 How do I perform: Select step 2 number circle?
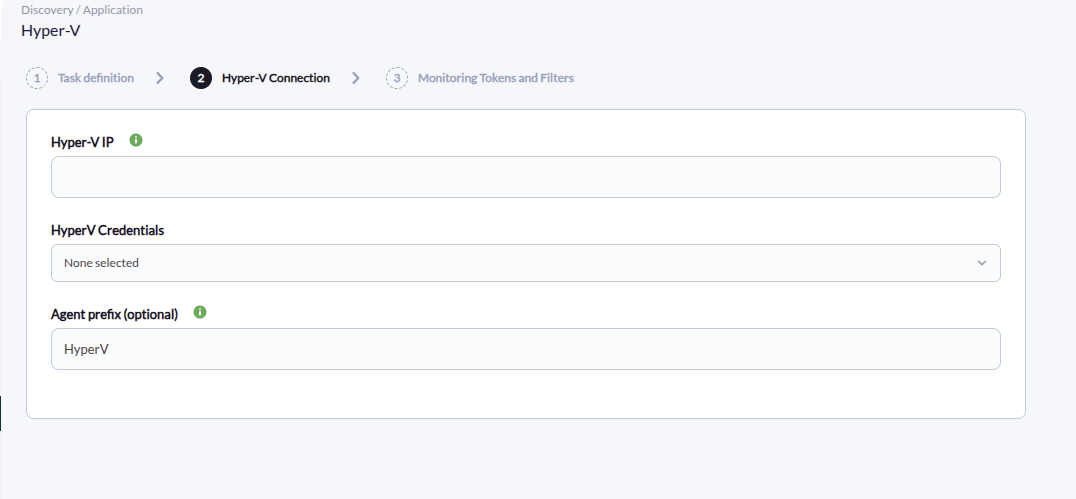[x=201, y=78]
